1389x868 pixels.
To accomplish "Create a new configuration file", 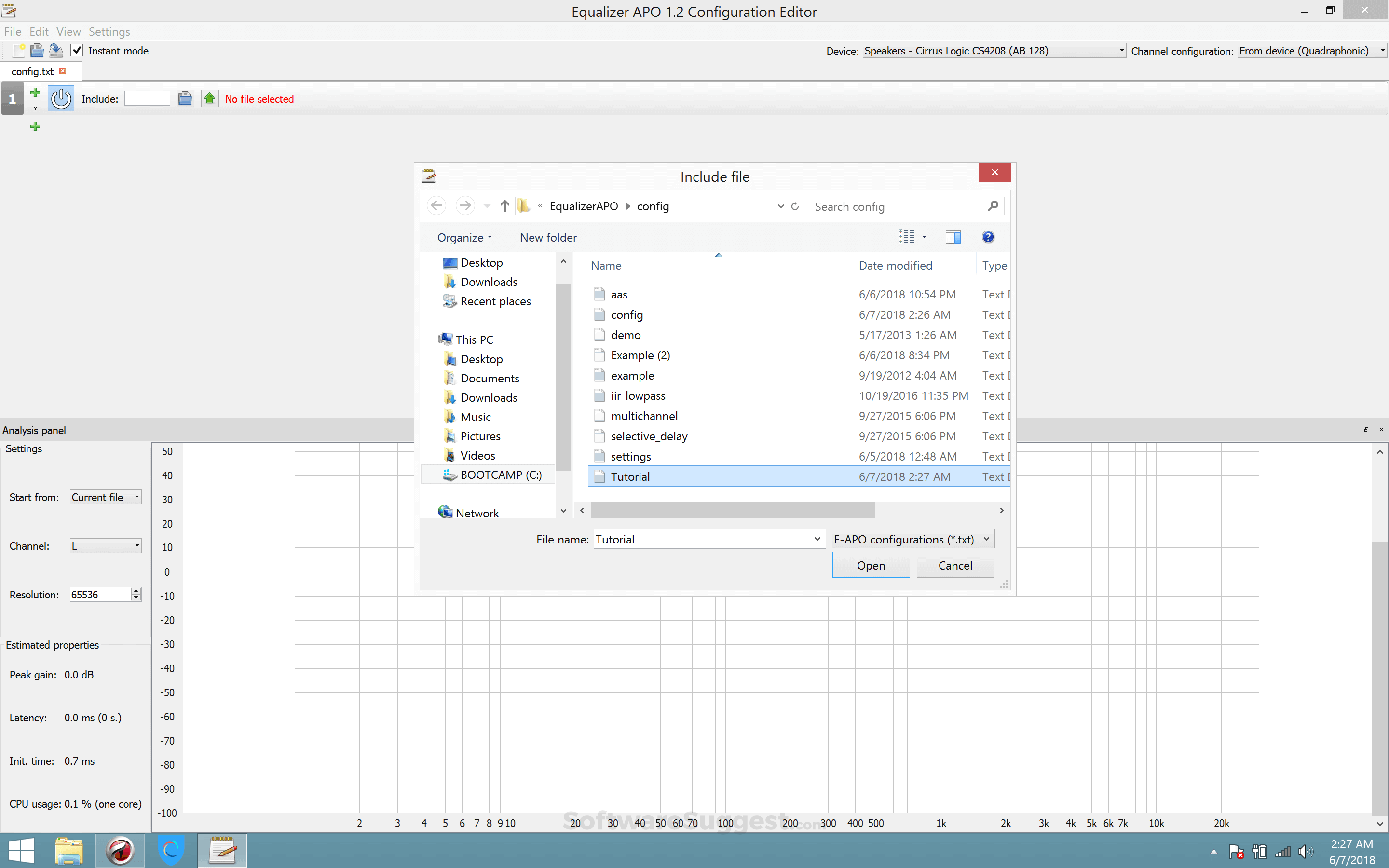I will tap(18, 51).
